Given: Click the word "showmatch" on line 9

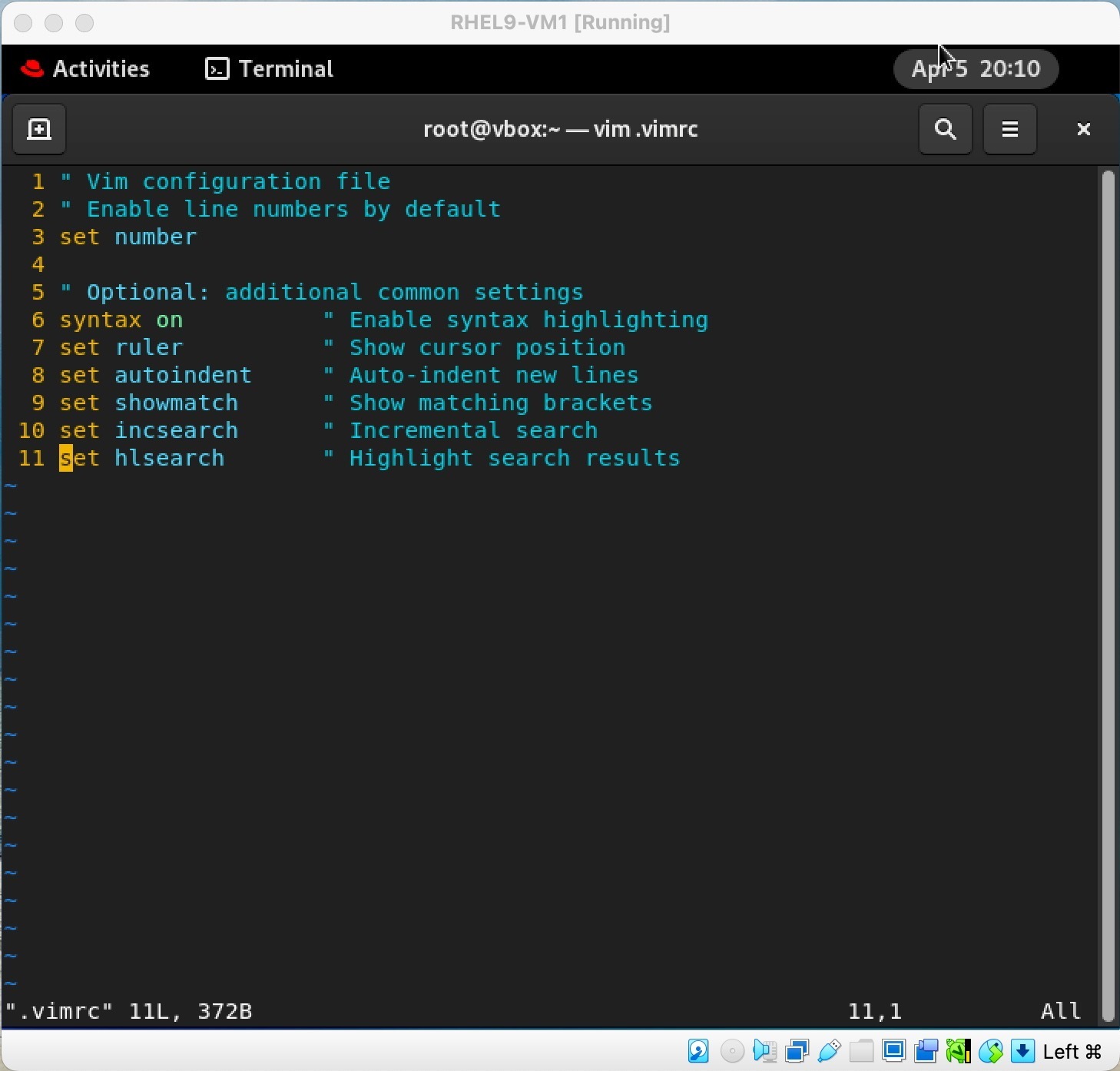Looking at the screenshot, I should tap(177, 403).
